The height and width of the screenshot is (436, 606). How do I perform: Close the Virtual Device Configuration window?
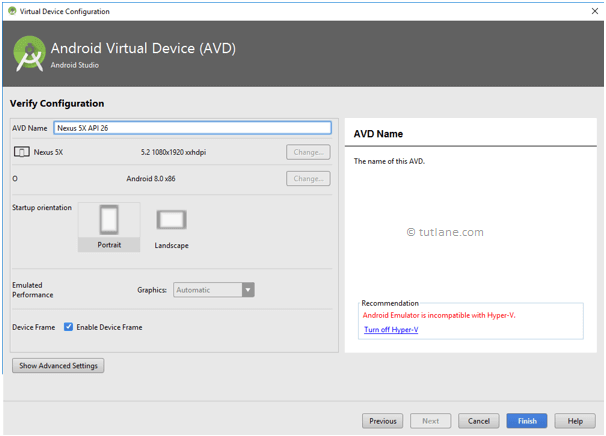click(x=594, y=11)
